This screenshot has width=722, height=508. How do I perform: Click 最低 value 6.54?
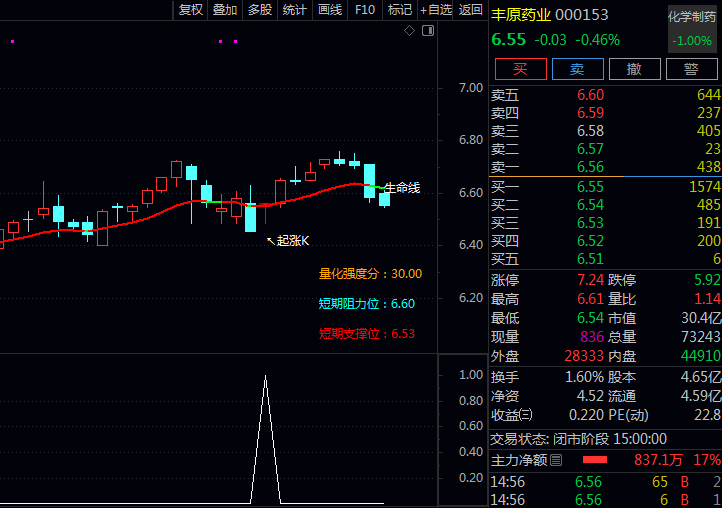pos(590,318)
